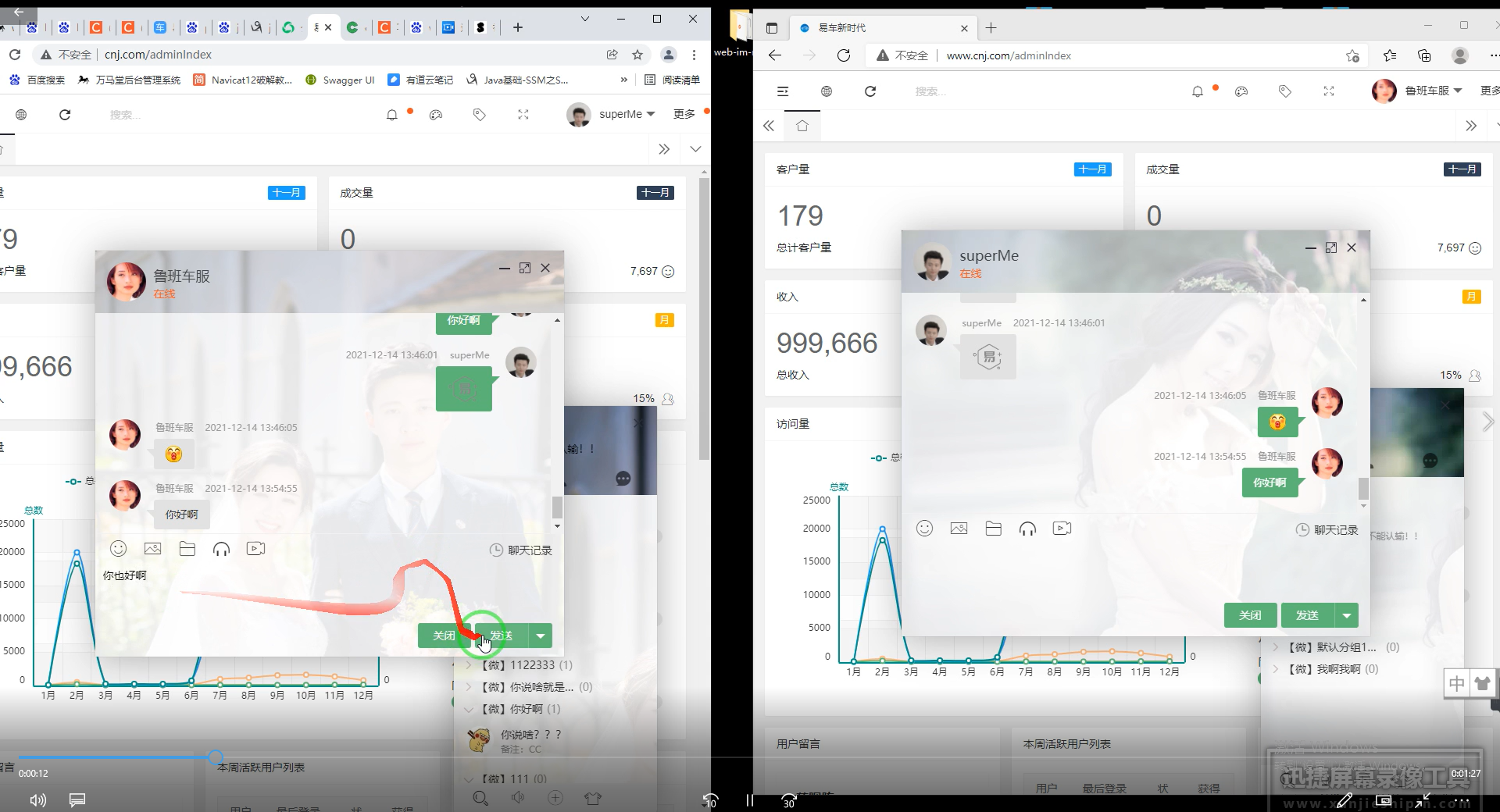Bookmark page with star in Chrome address bar

[x=637, y=55]
